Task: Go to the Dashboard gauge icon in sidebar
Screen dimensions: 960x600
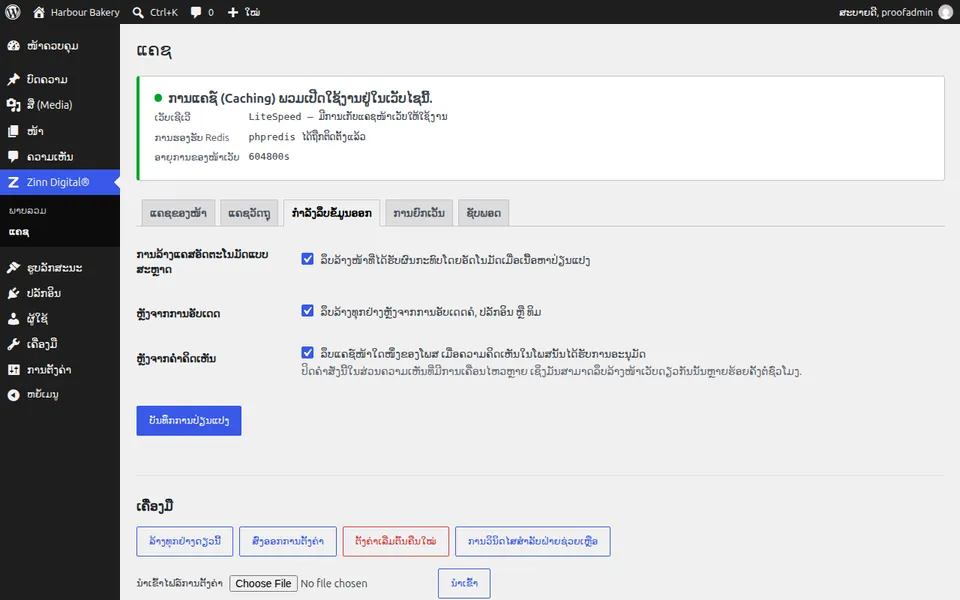Action: 13,46
